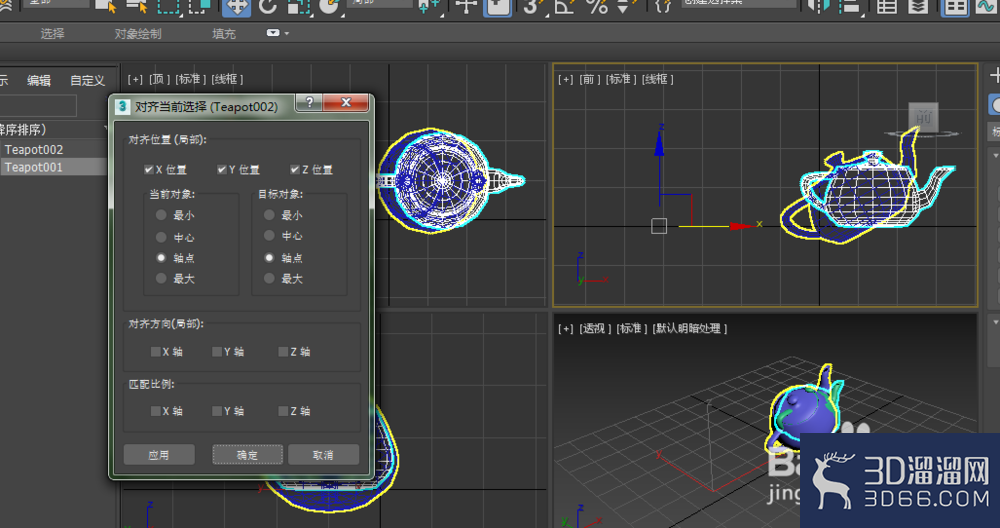Click the 取消 button
Screen dimensions: 1000x528
(x=323, y=455)
